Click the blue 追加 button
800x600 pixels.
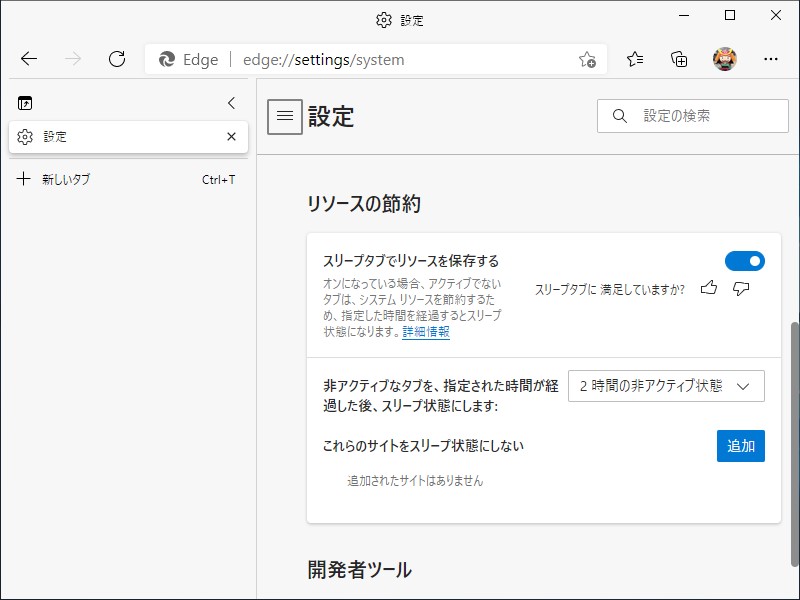pos(740,446)
